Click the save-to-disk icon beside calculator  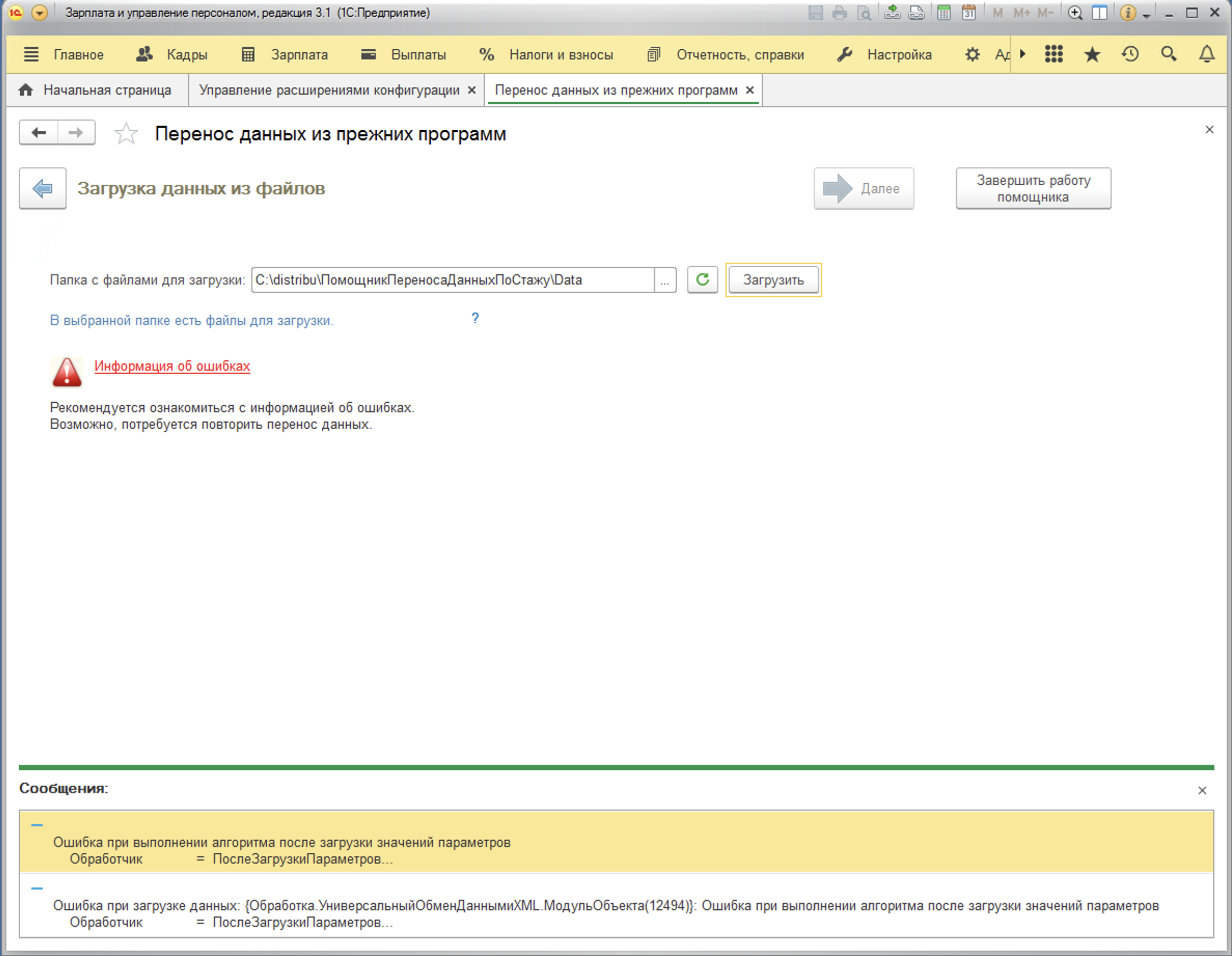pyautogui.click(x=916, y=12)
